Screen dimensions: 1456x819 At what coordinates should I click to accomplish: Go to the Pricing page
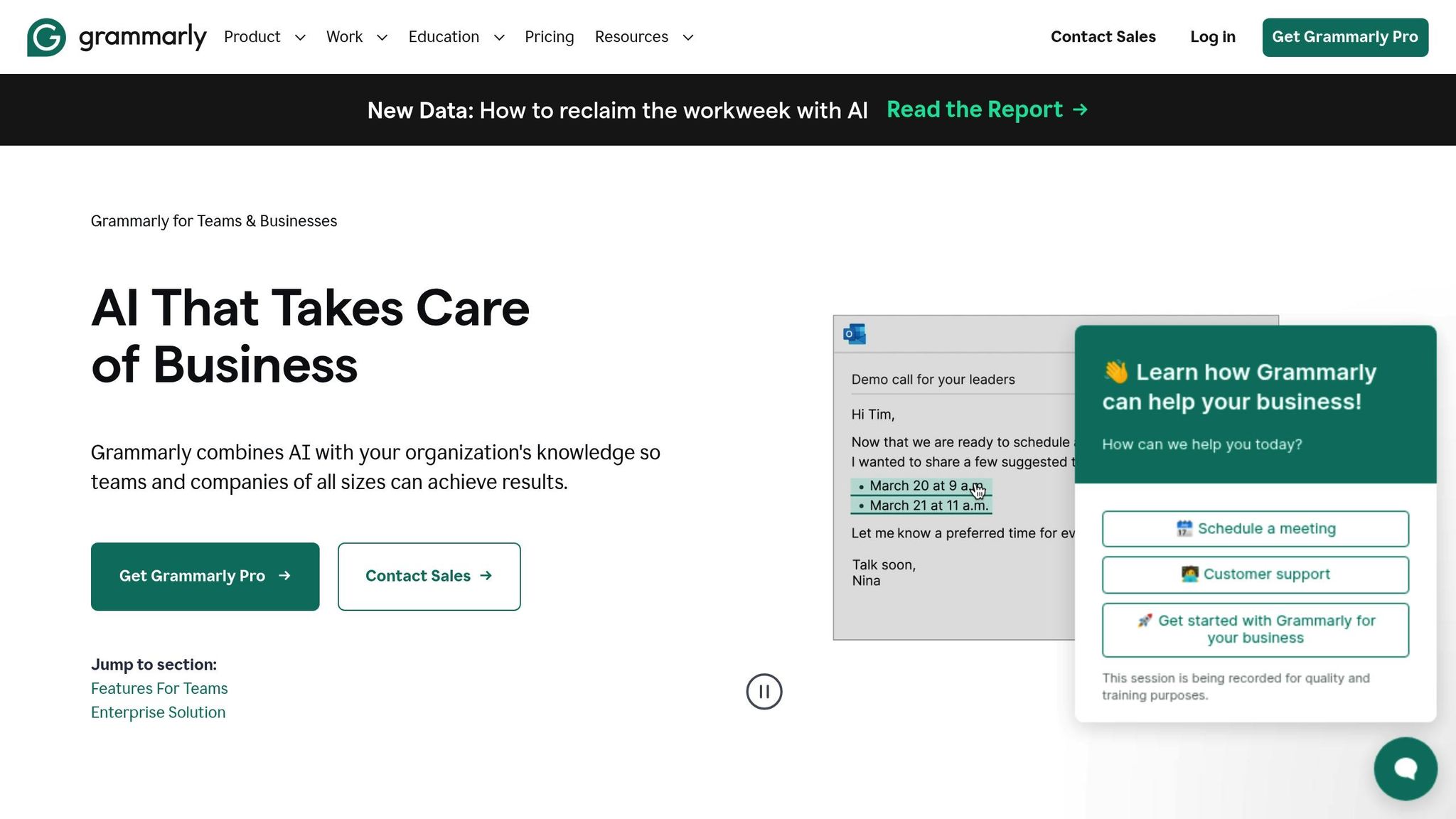point(549,37)
